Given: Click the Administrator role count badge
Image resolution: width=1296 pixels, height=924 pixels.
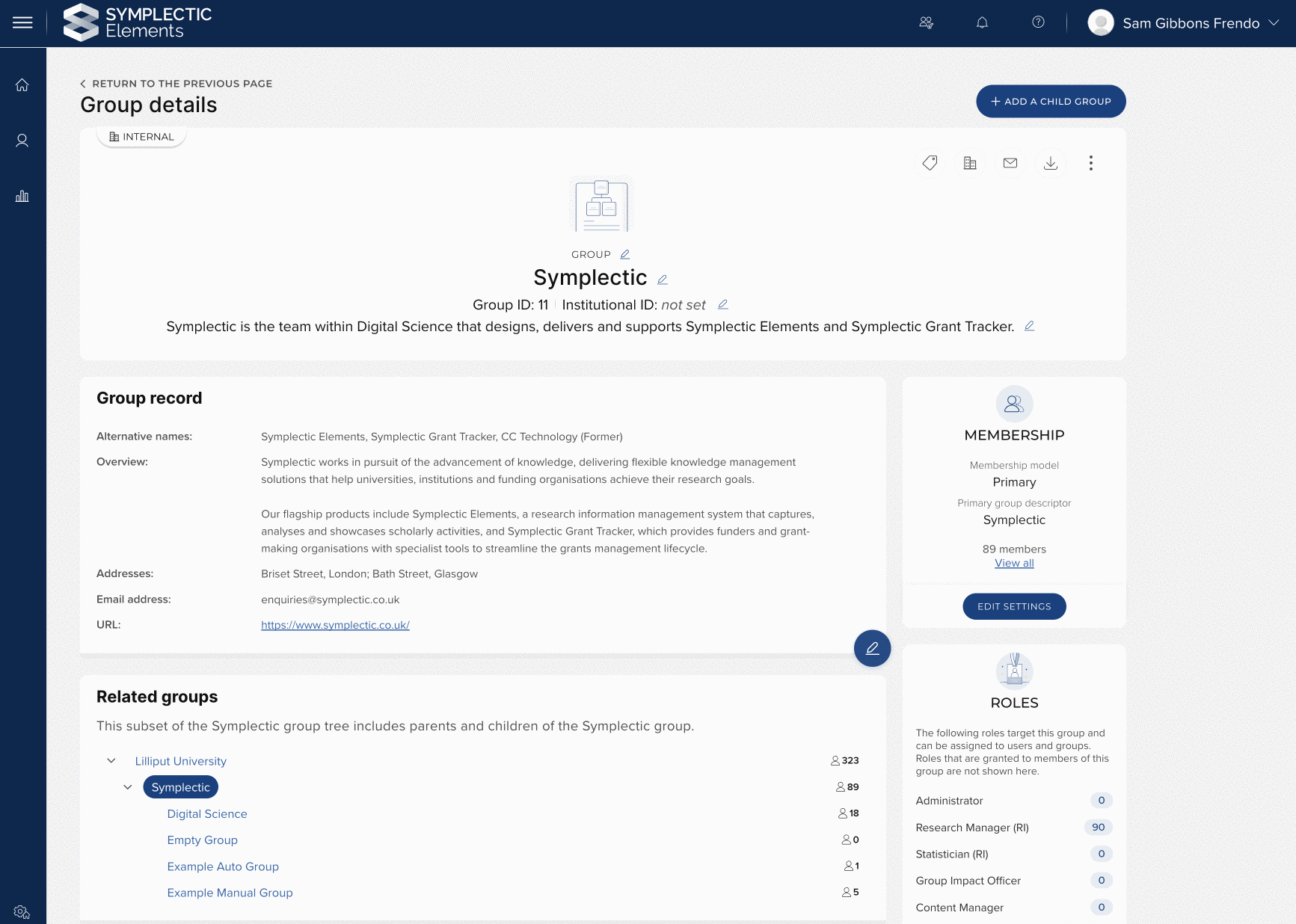Looking at the screenshot, I should [x=1102, y=801].
